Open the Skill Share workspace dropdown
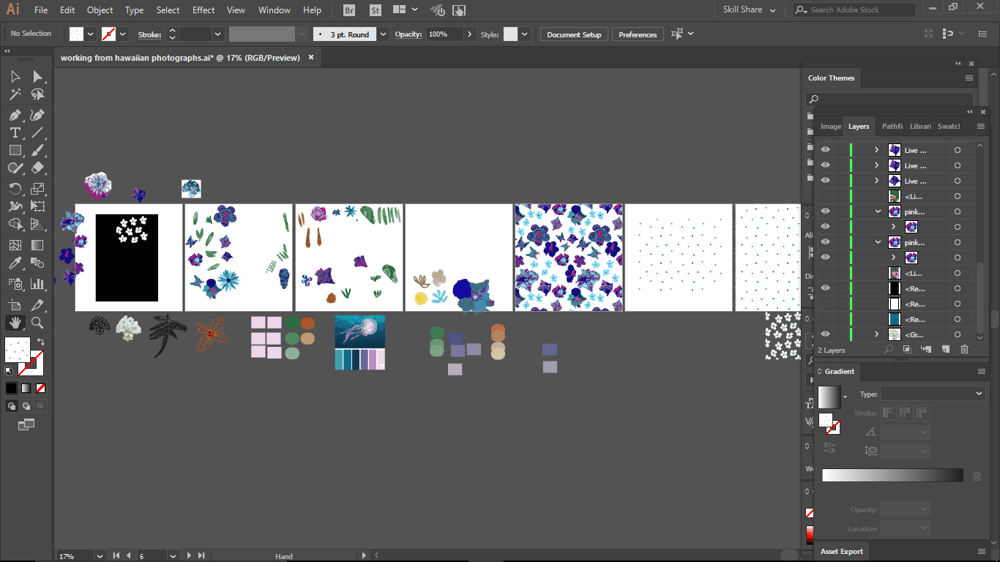1000x562 pixels. click(x=749, y=10)
